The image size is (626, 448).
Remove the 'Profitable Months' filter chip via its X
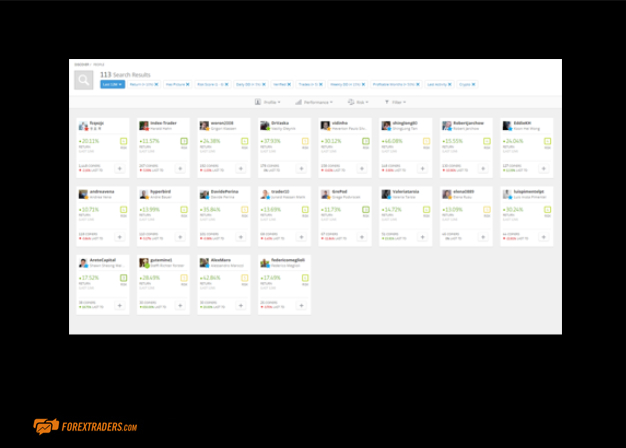tap(418, 84)
